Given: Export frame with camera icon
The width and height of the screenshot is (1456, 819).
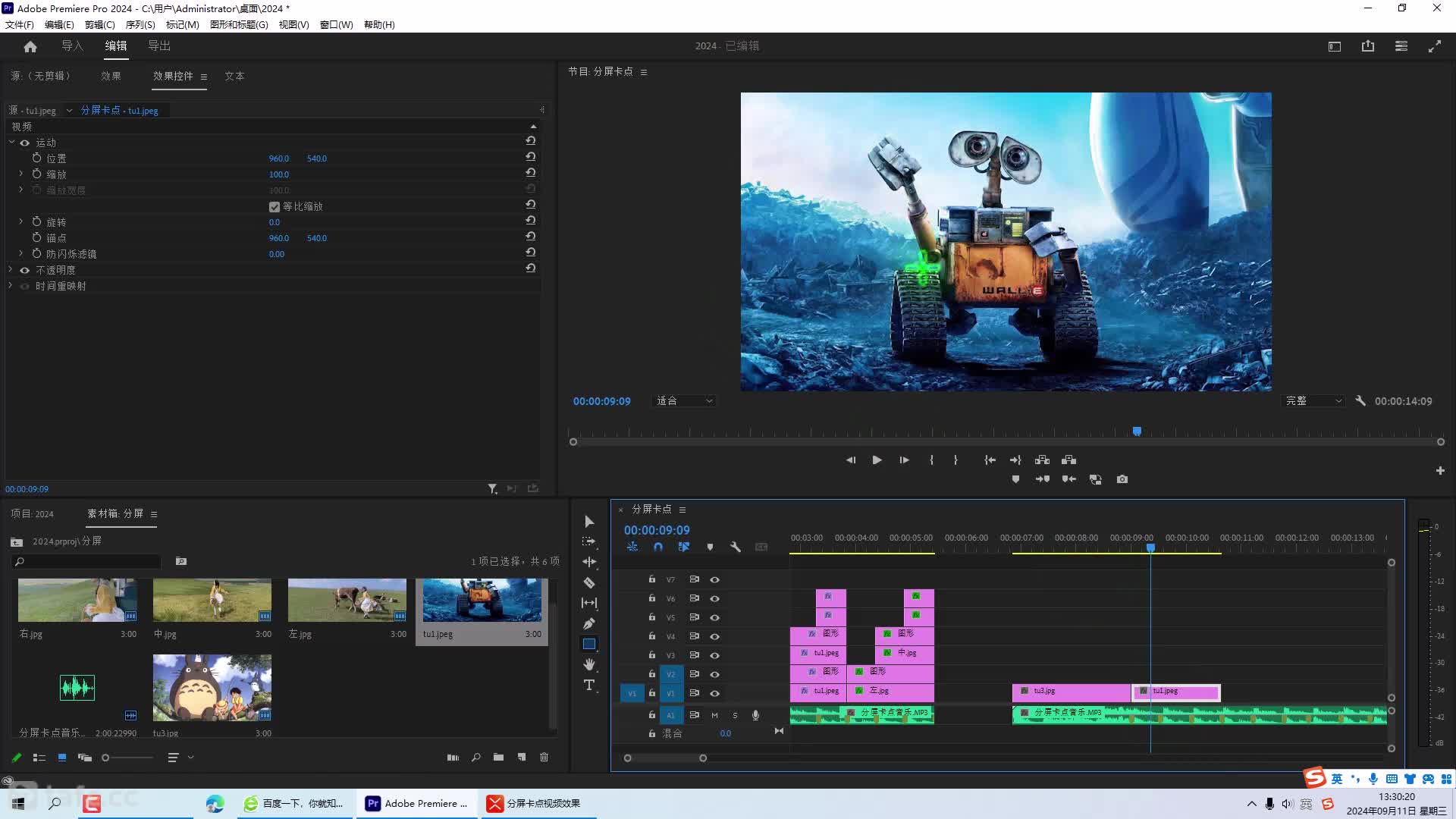Looking at the screenshot, I should point(1122,479).
